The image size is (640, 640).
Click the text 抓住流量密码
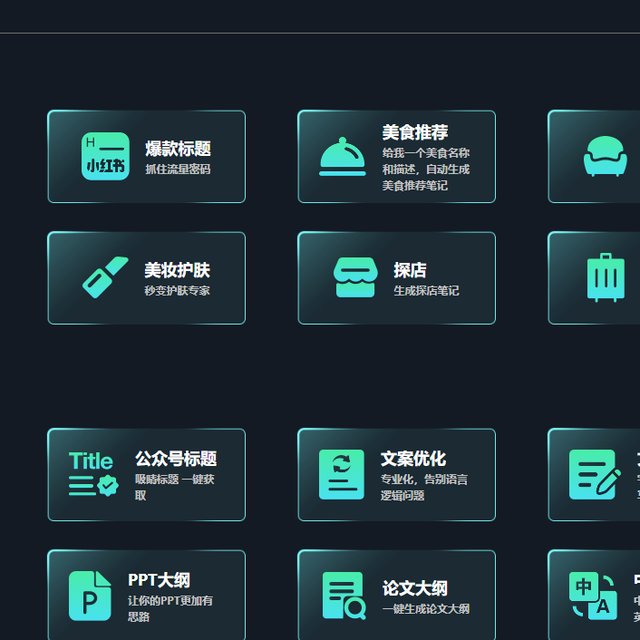[178, 169]
